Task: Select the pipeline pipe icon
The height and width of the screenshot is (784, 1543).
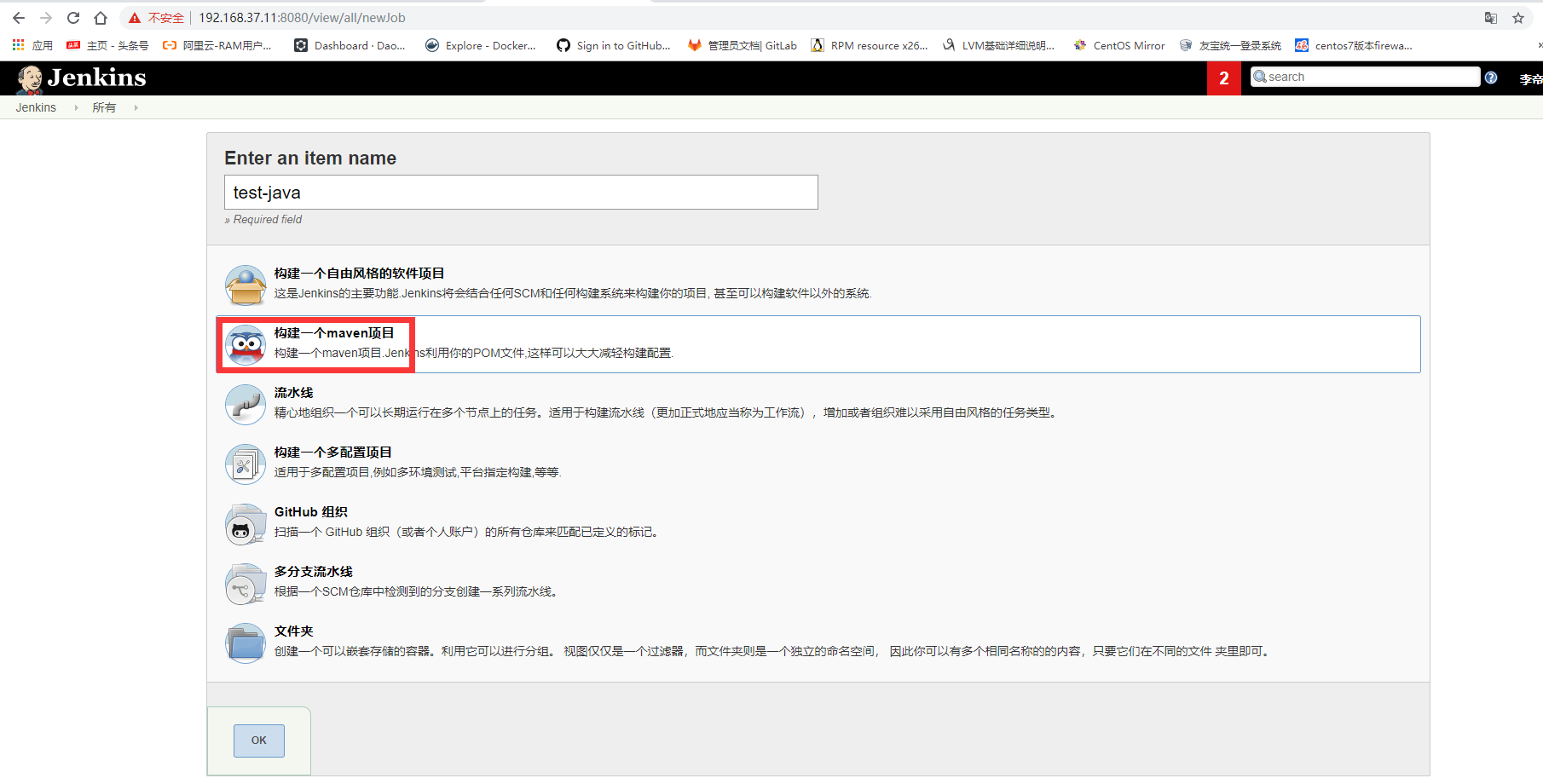Action: pyautogui.click(x=246, y=404)
